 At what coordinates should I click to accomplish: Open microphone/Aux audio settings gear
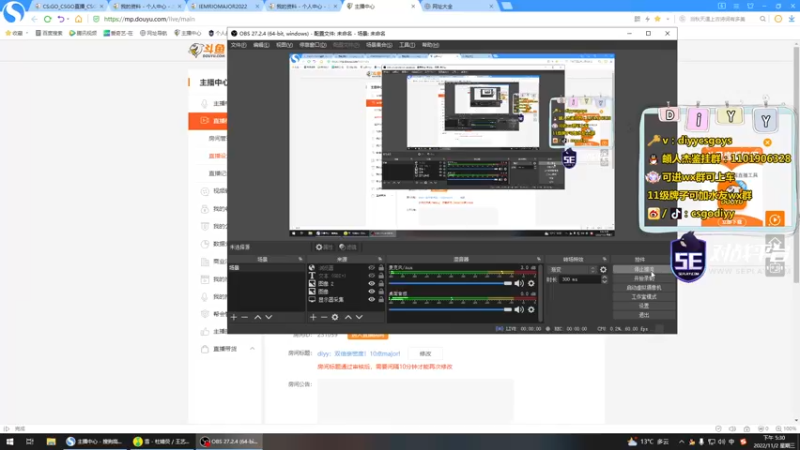[x=531, y=283]
